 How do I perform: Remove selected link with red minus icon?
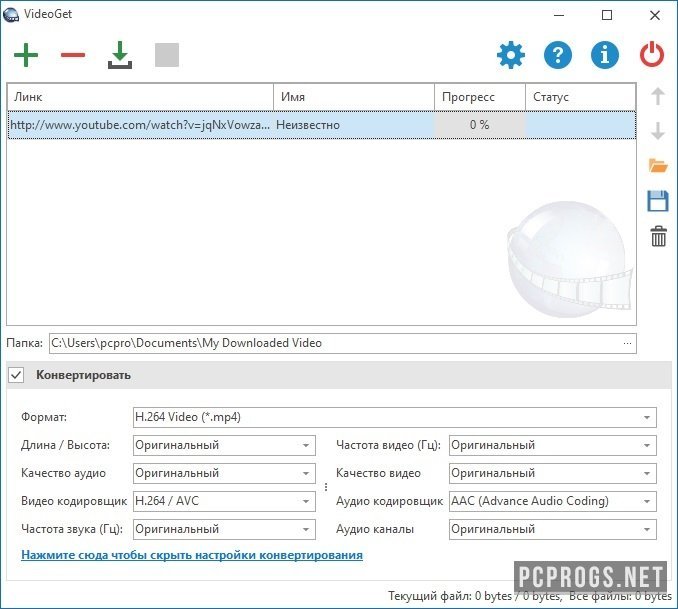click(73, 55)
